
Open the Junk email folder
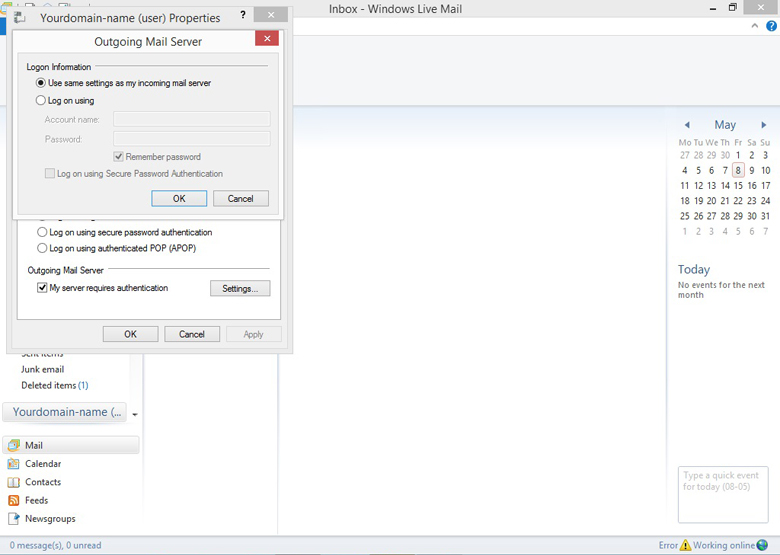(x=42, y=369)
